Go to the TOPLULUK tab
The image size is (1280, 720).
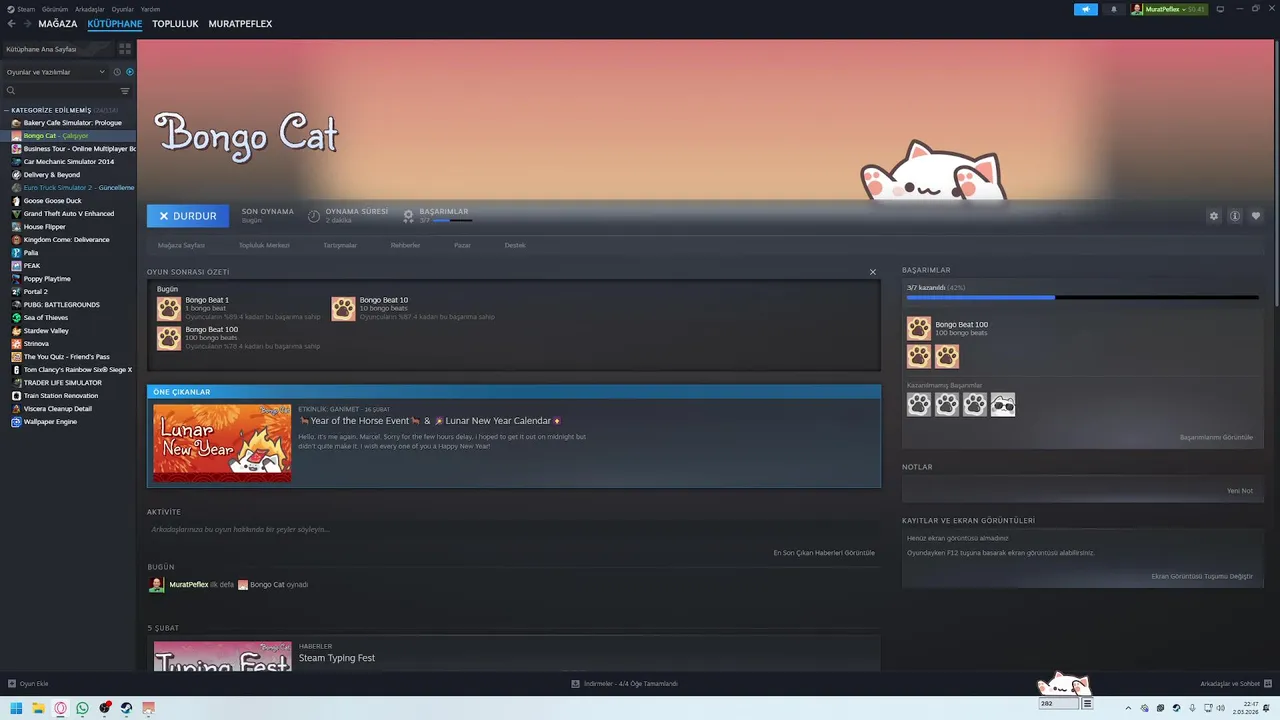tap(175, 23)
